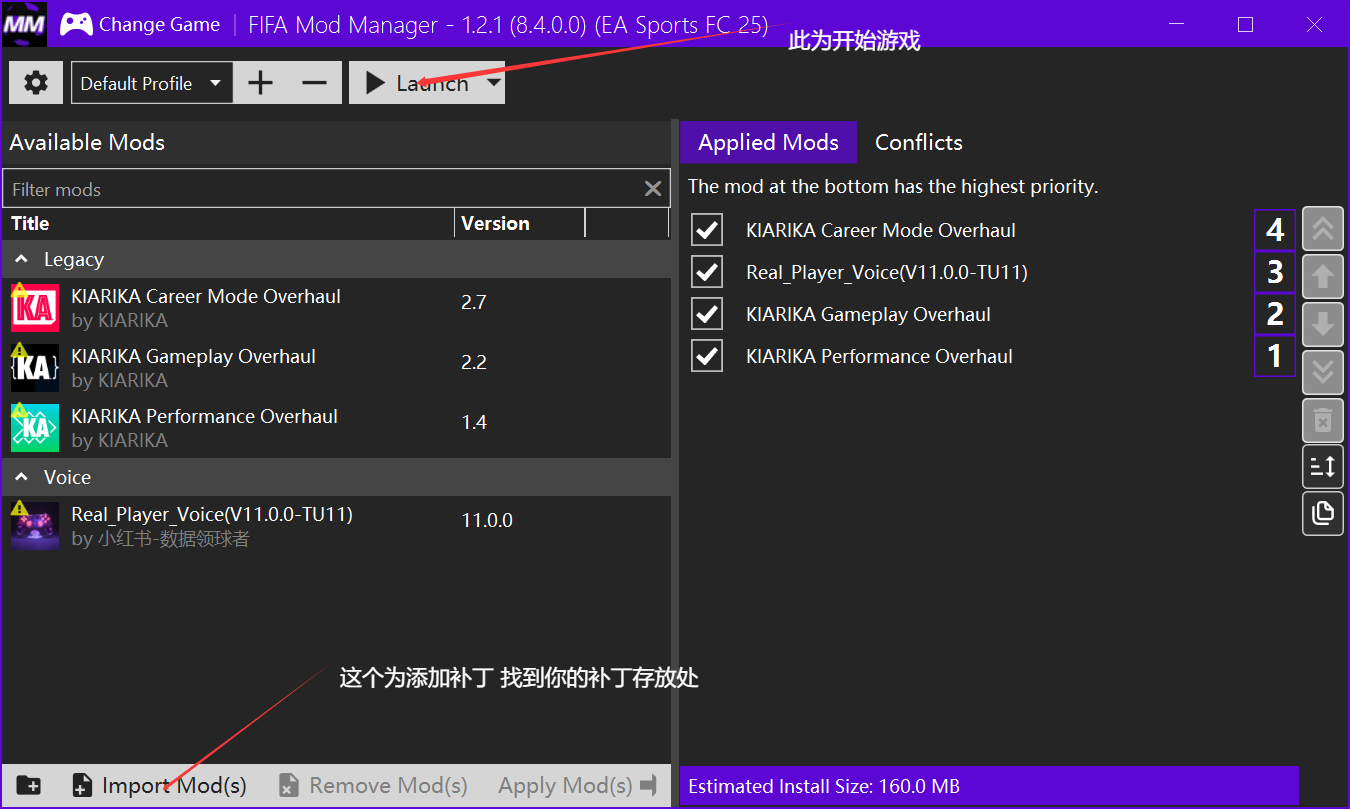Select Real_Player_Voice mod in Available Mods
This screenshot has height=809, width=1350.
coord(336,526)
